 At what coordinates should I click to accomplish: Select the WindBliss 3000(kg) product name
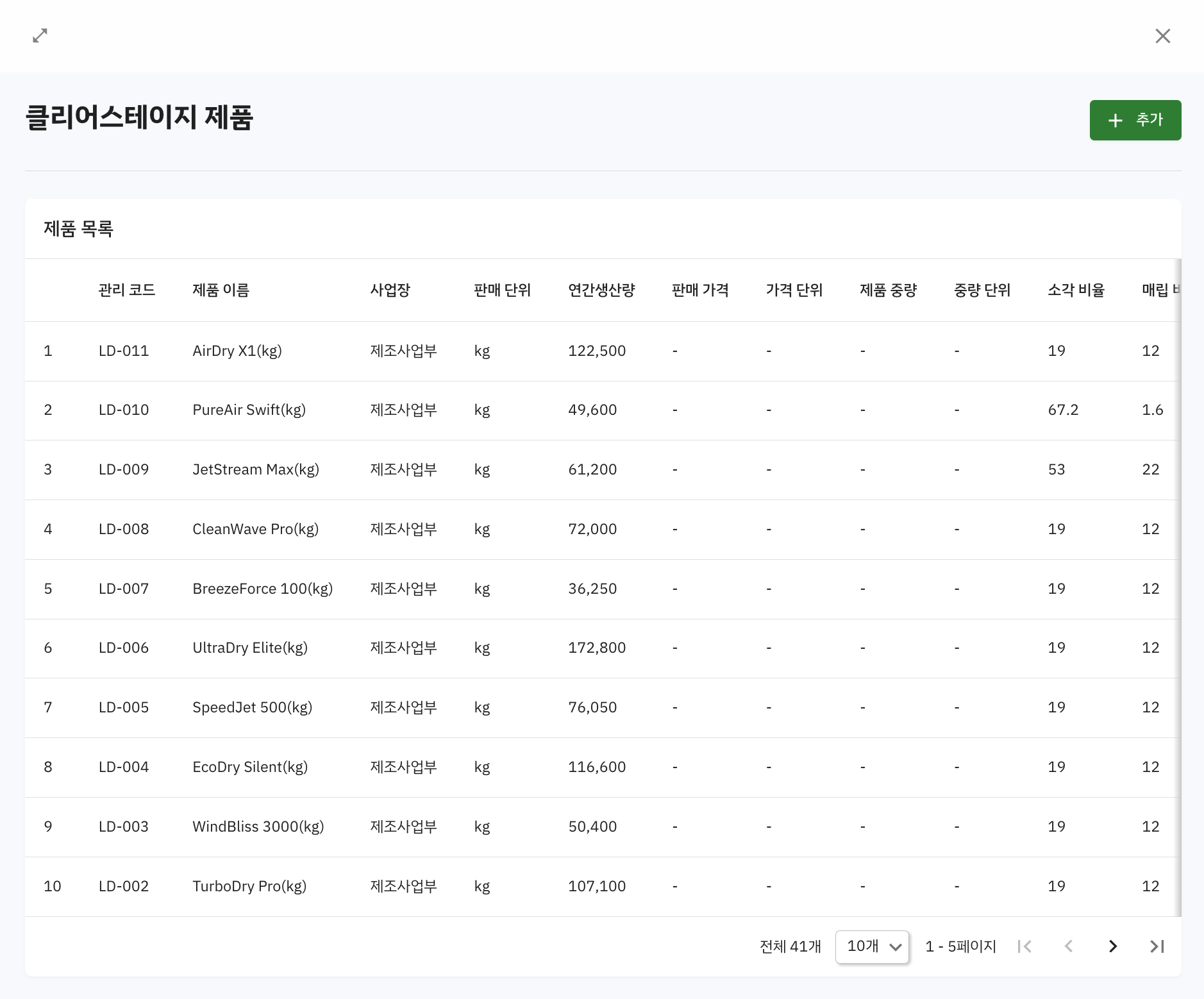pos(258,827)
